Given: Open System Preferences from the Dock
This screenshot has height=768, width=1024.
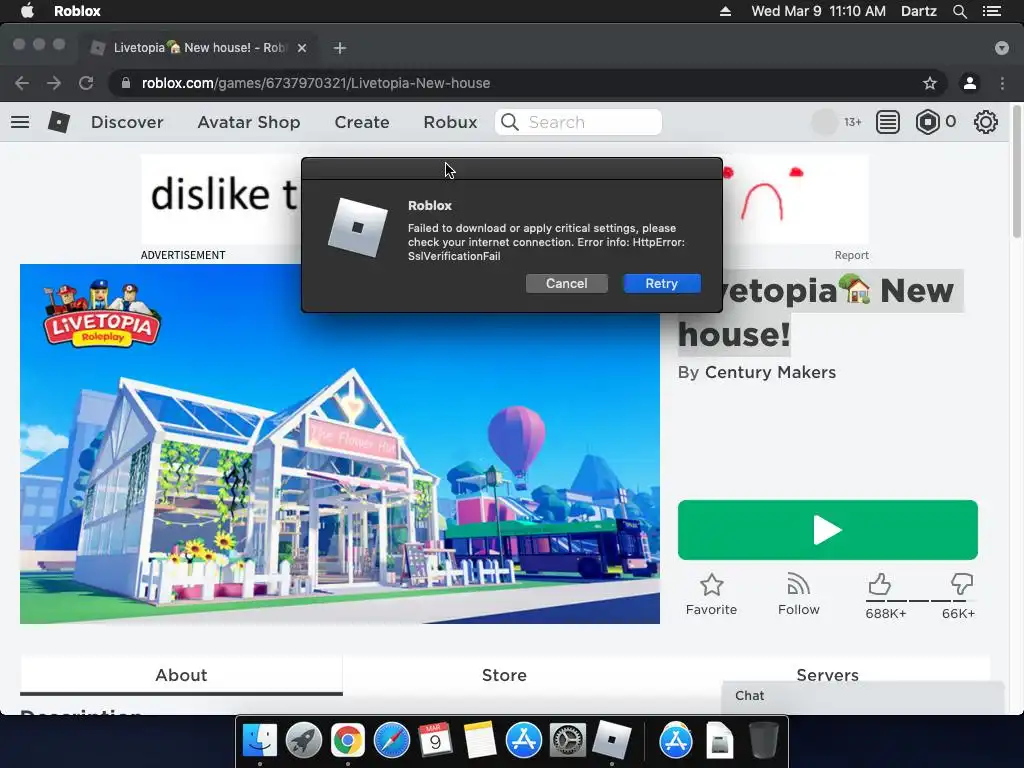Looking at the screenshot, I should 568,741.
